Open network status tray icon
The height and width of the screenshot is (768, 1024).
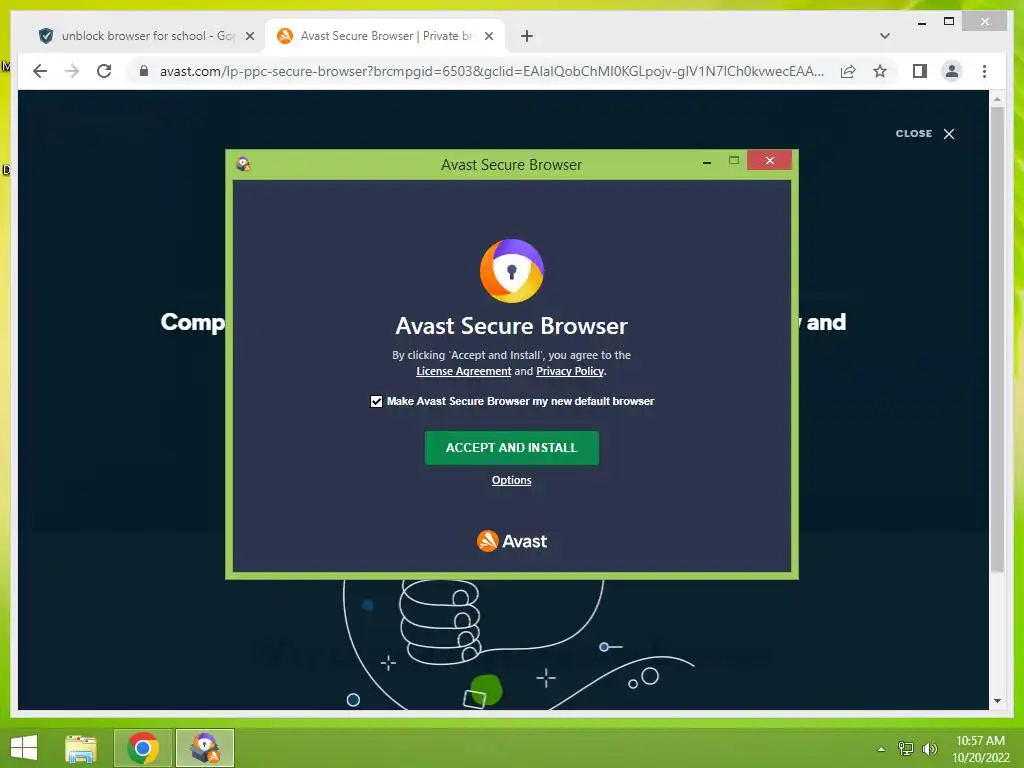tap(906, 748)
